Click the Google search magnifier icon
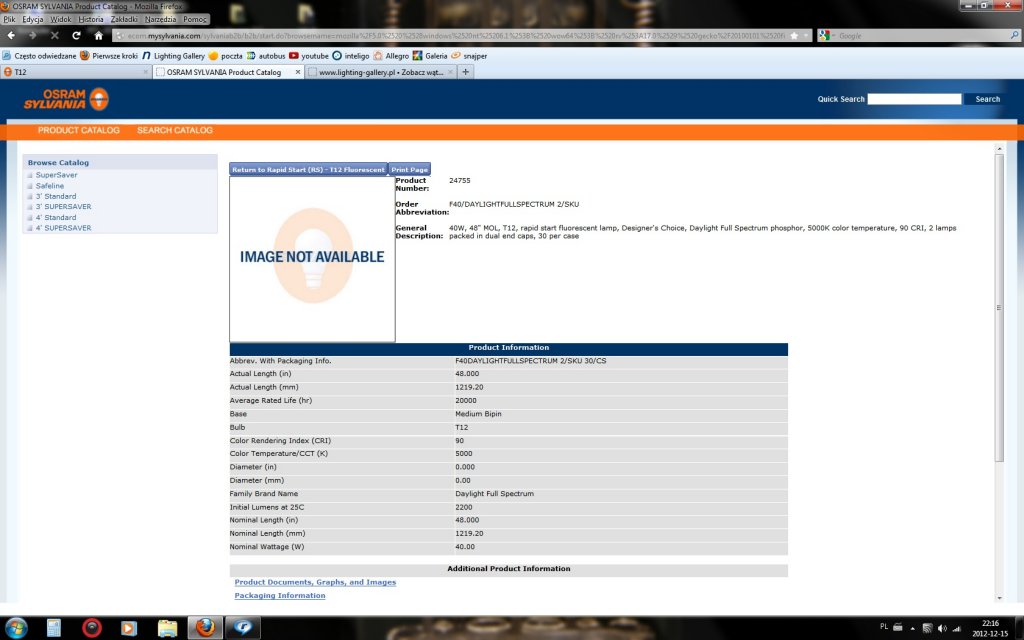The image size is (1024, 640). click(1014, 36)
